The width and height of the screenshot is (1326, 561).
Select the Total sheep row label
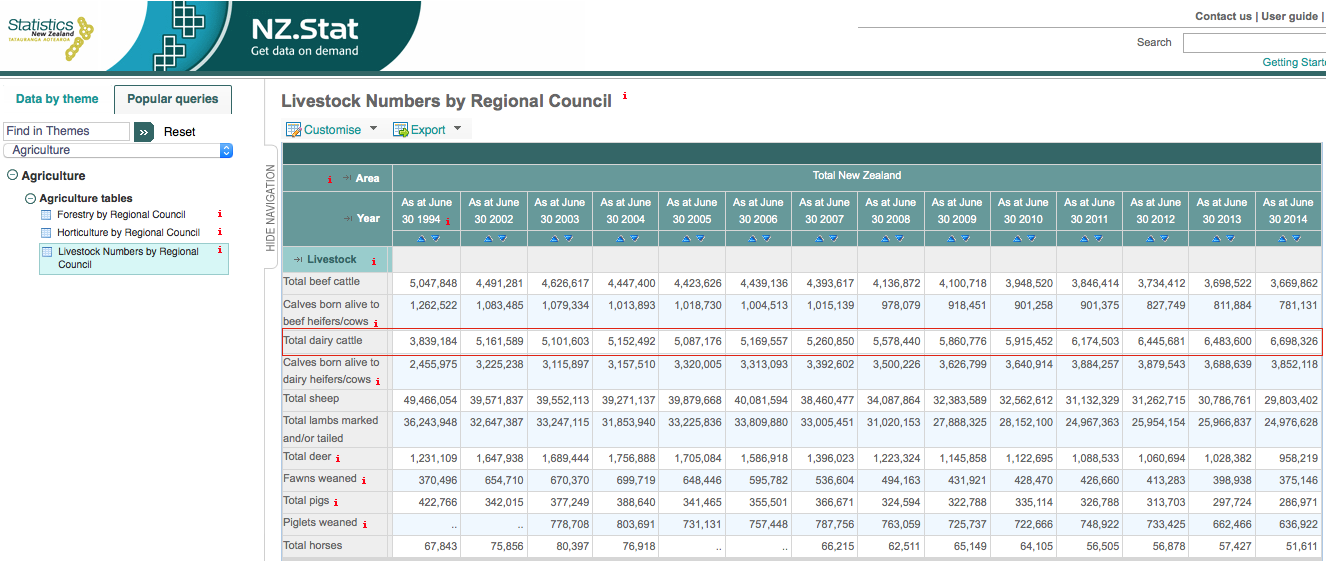pos(311,398)
